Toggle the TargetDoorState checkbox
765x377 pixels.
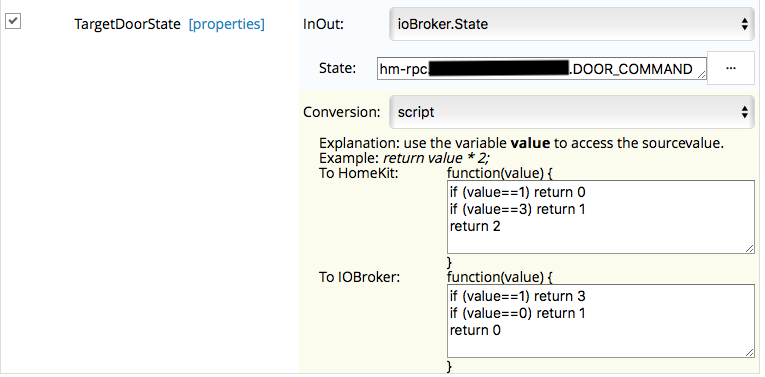click(x=13, y=21)
